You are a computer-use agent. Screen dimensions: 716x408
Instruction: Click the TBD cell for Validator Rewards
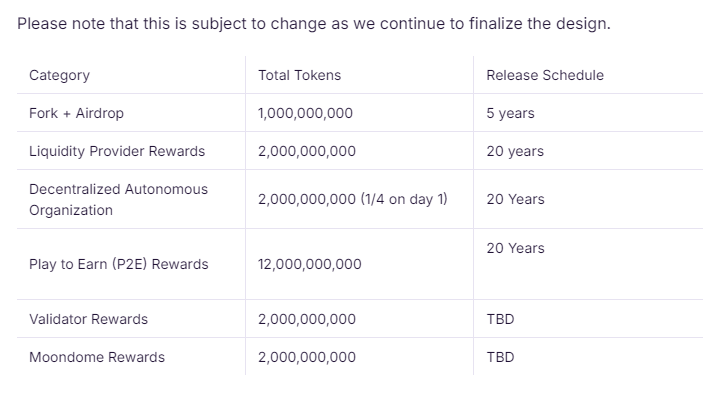(500, 319)
